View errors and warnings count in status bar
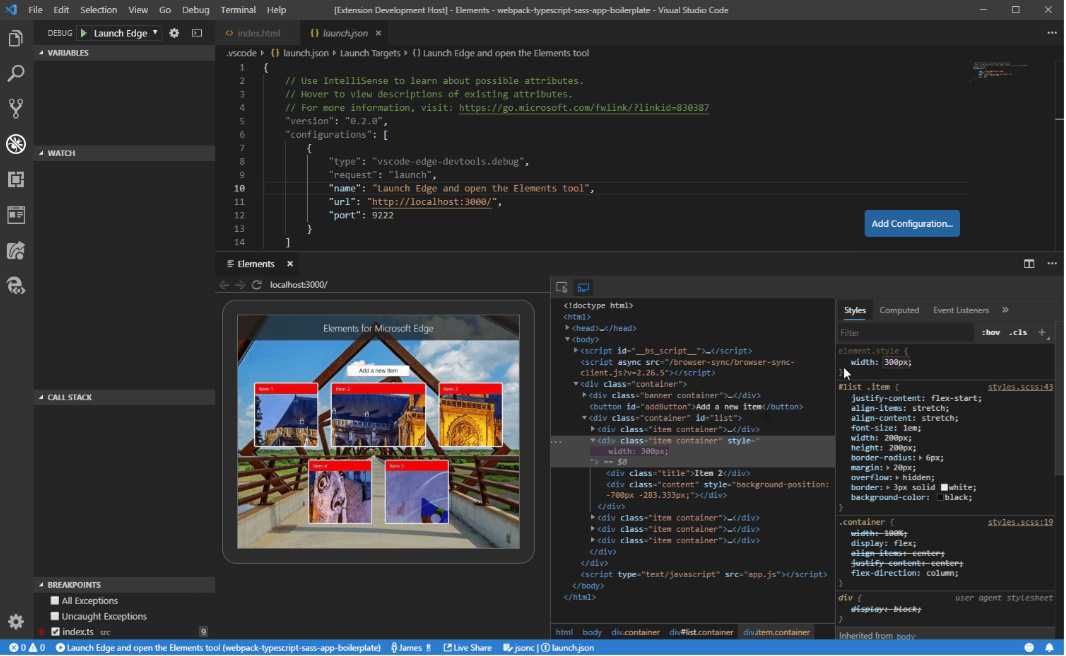The width and height of the screenshot is (1066, 656). point(27,648)
